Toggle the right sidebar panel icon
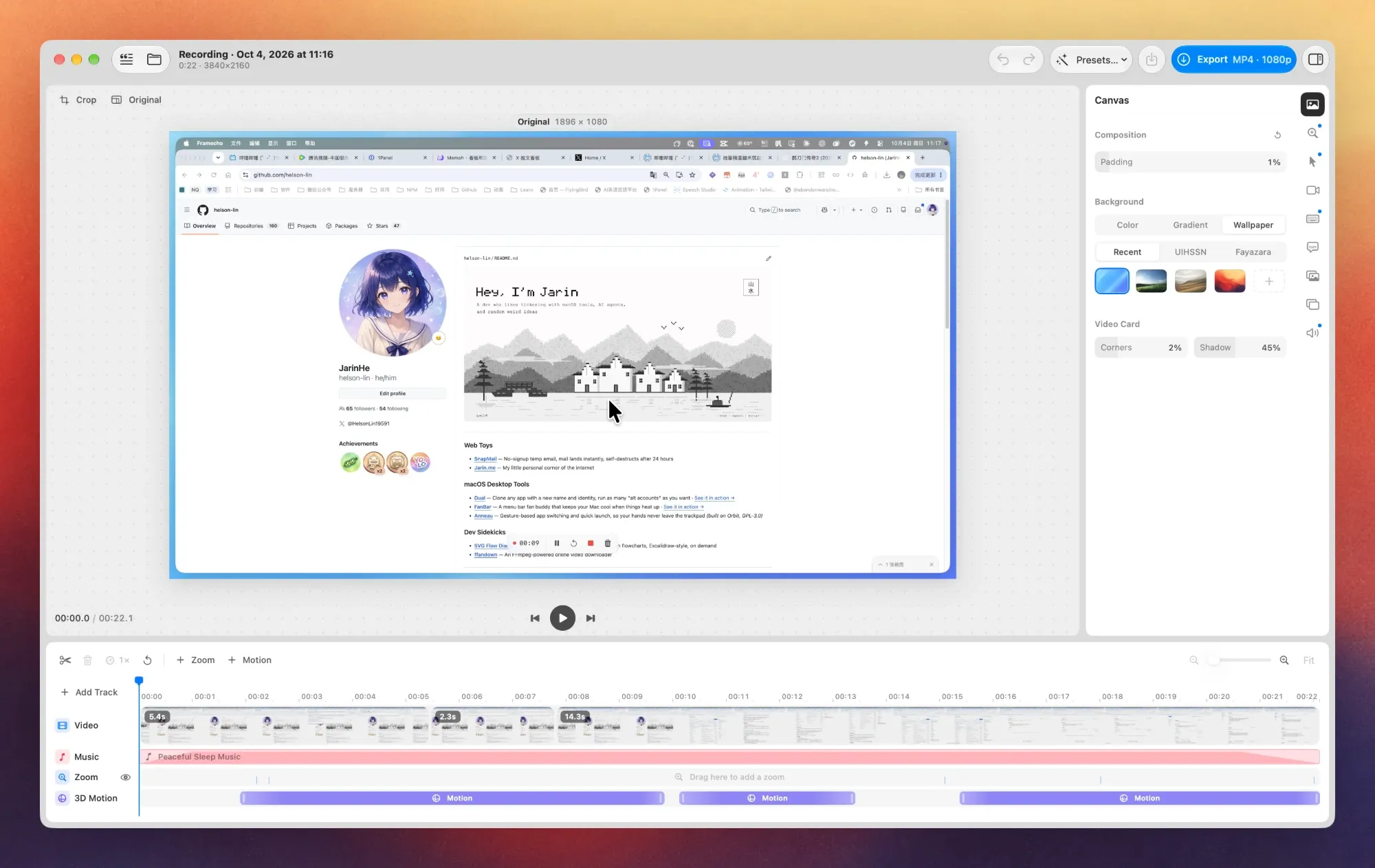 pyautogui.click(x=1315, y=60)
